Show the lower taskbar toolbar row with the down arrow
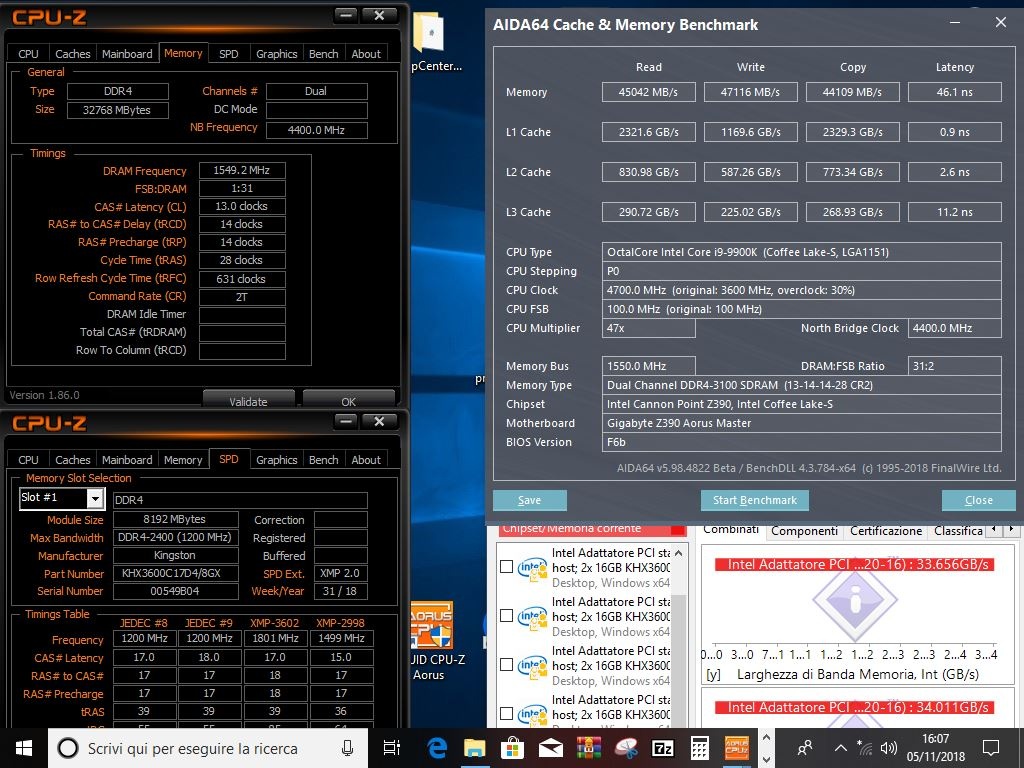This screenshot has height=768, width=1024. pos(766,760)
